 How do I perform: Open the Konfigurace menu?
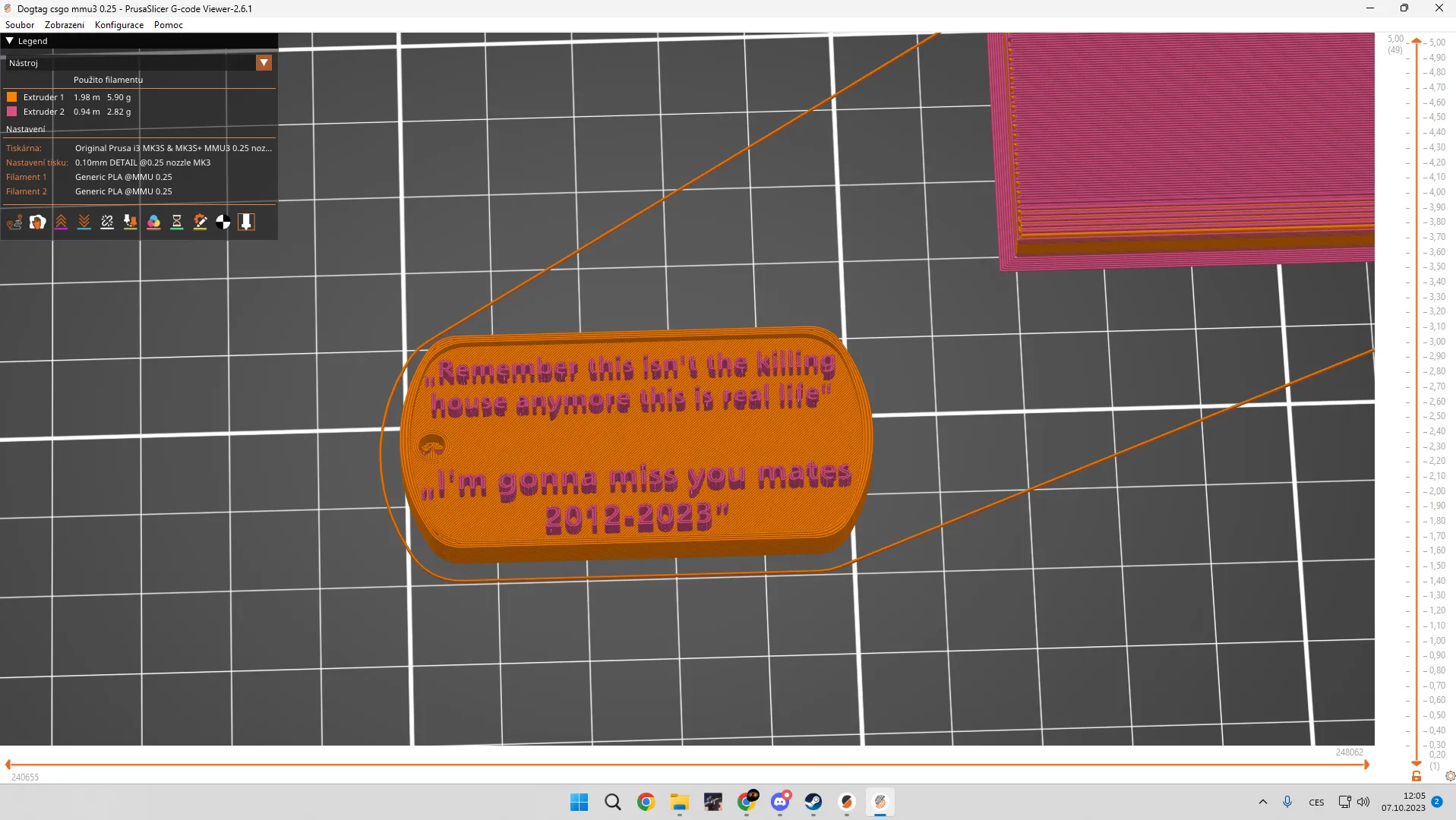119,25
